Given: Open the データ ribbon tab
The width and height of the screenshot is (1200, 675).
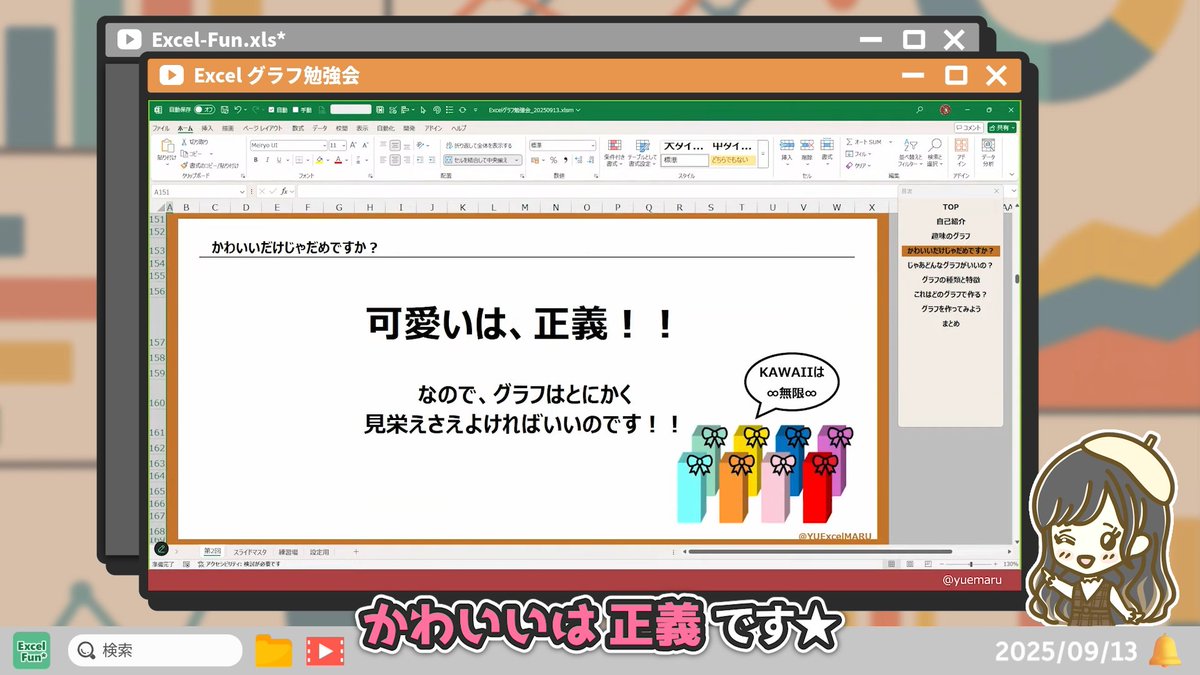Looking at the screenshot, I should click(320, 128).
